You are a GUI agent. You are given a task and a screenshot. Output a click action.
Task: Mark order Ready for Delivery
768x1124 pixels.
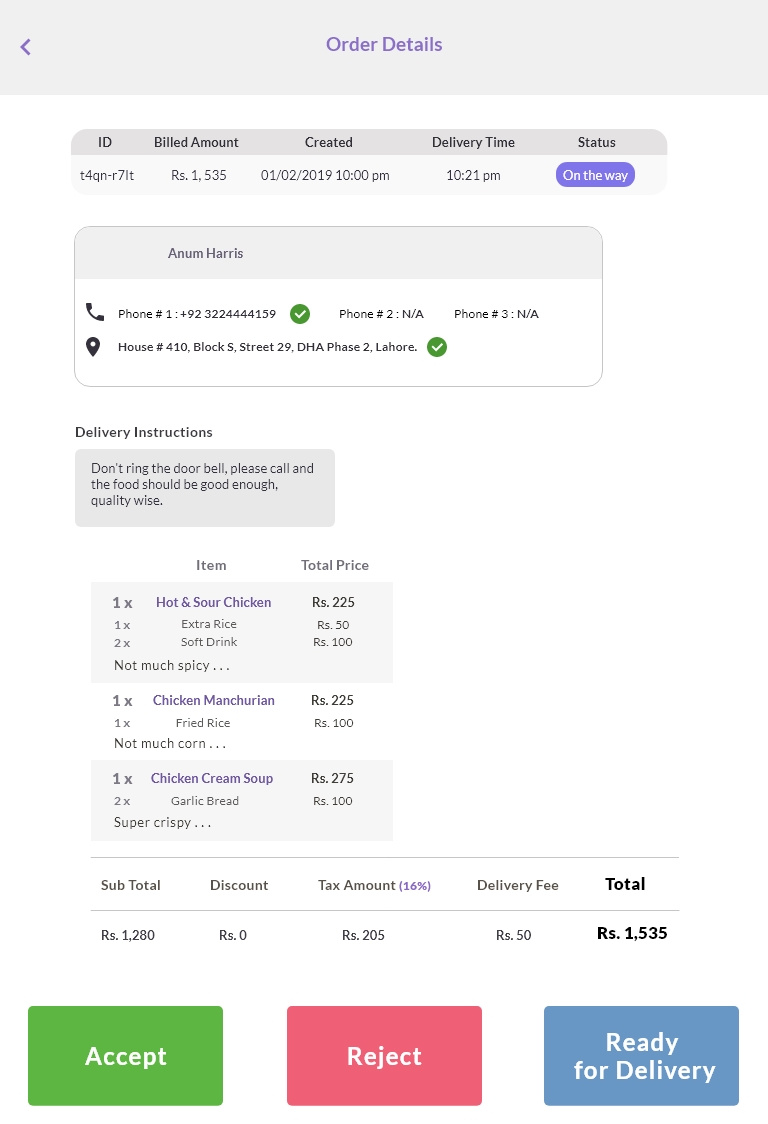tap(641, 1056)
